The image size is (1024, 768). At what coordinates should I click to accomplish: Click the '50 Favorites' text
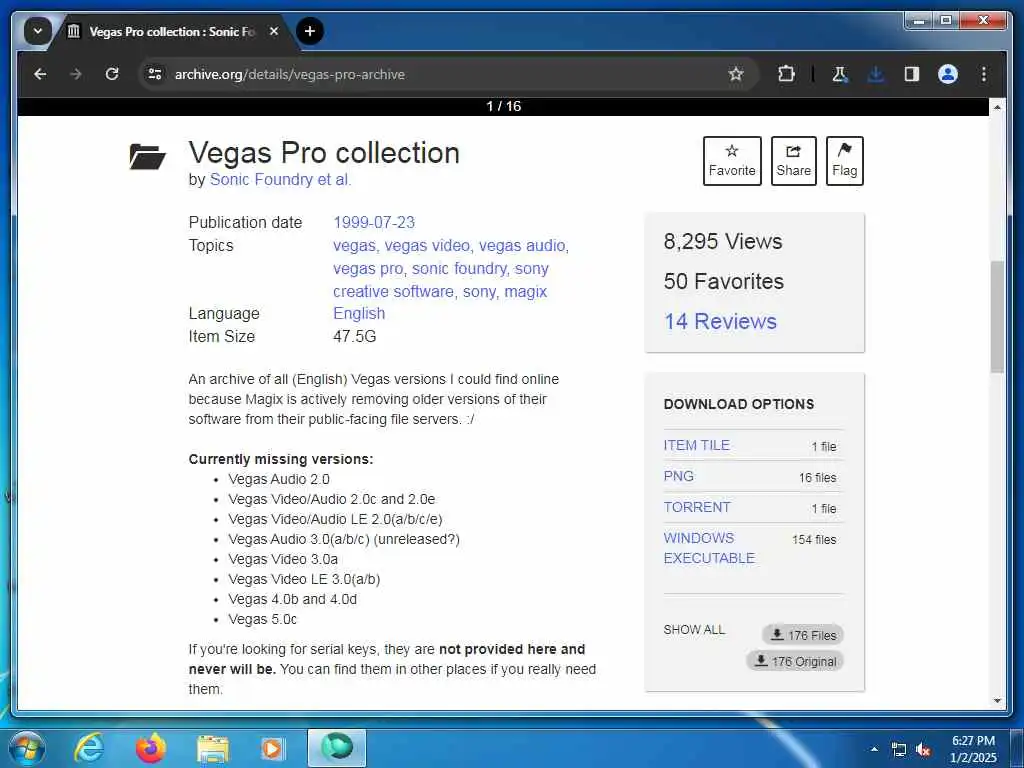[x=724, y=281]
